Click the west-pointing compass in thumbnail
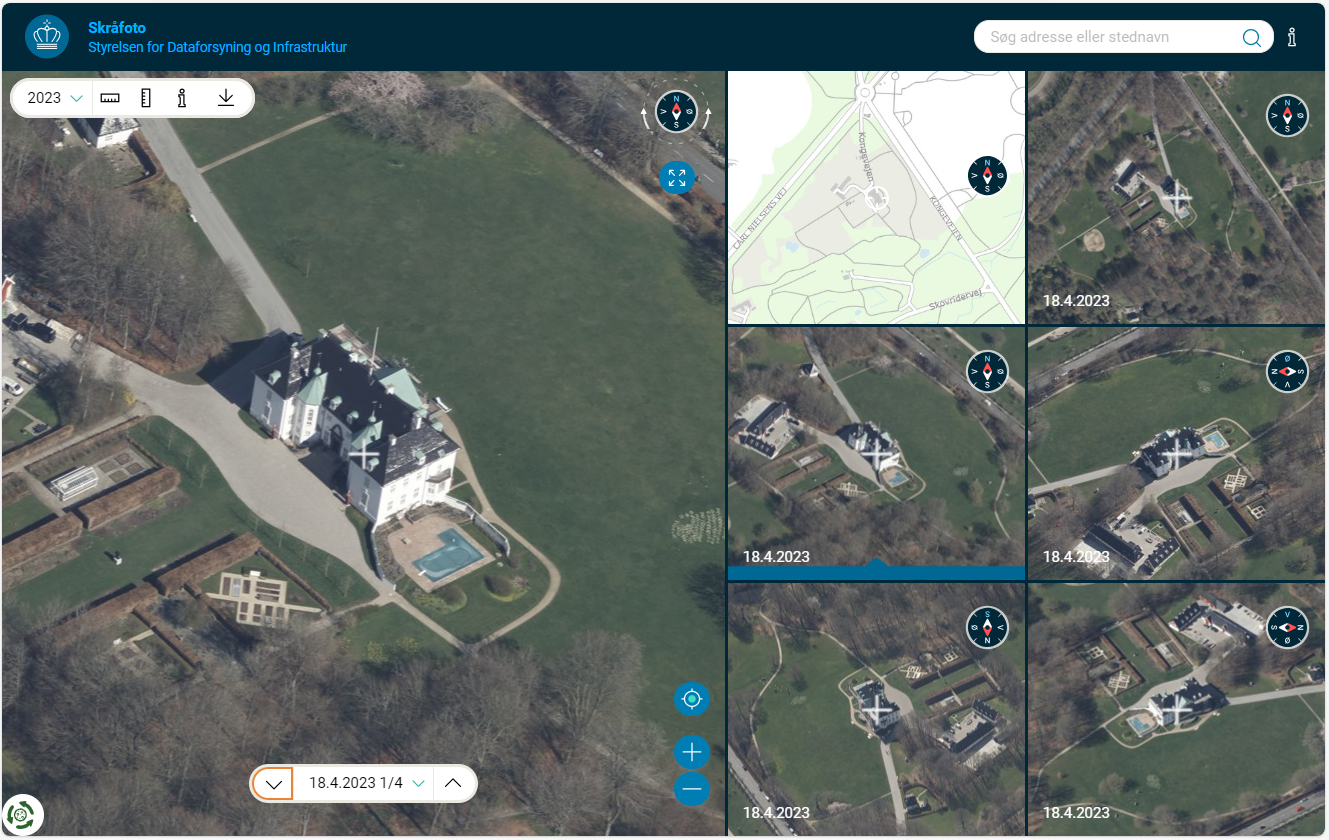The height and width of the screenshot is (840, 1329). pos(1287,627)
